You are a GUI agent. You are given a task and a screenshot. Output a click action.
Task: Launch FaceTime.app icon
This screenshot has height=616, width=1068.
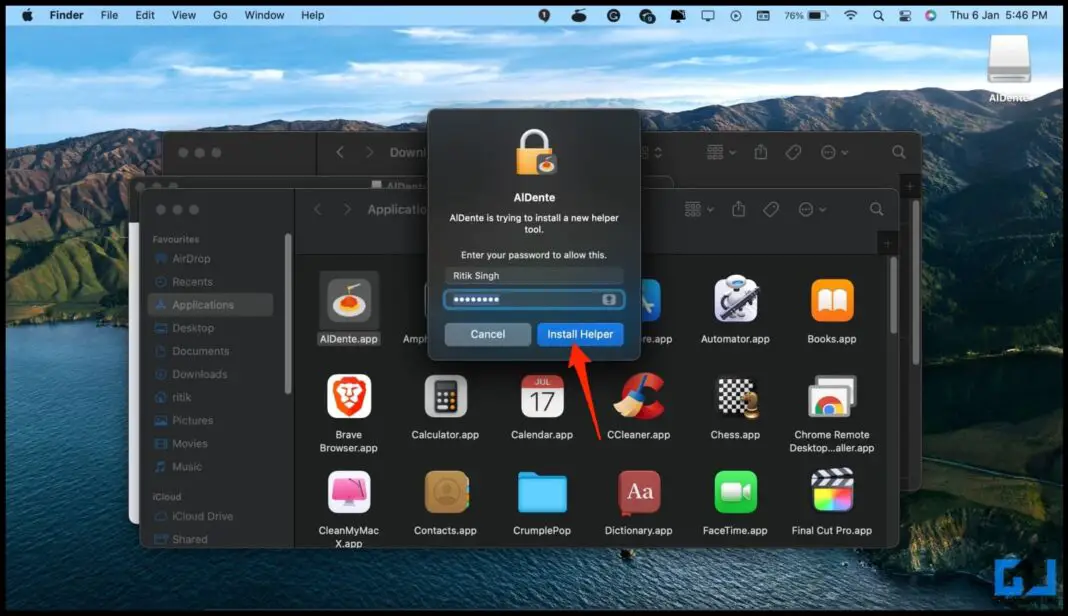[735, 492]
